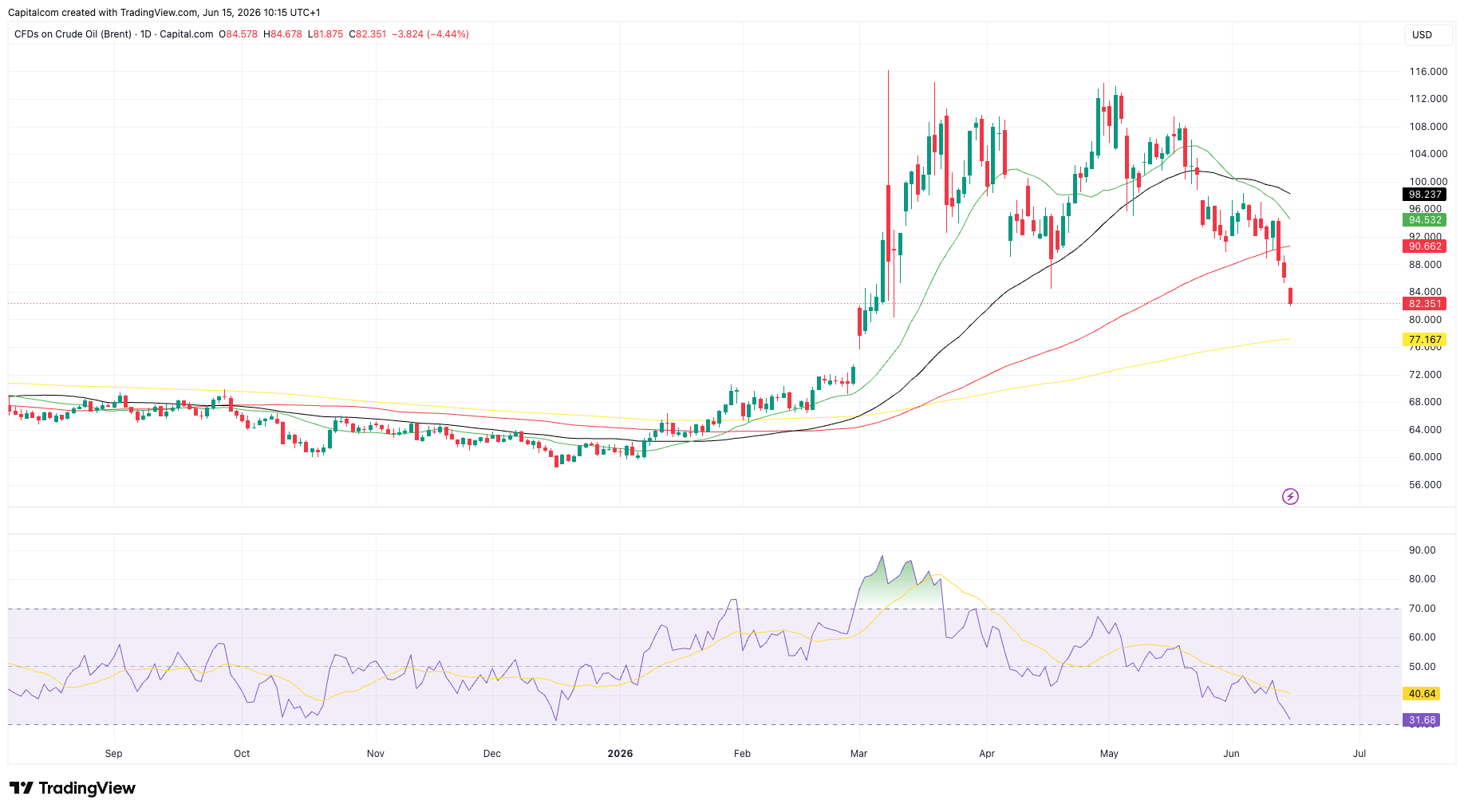
Task: Click the 100.000 price axis tick
Action: (x=1428, y=182)
